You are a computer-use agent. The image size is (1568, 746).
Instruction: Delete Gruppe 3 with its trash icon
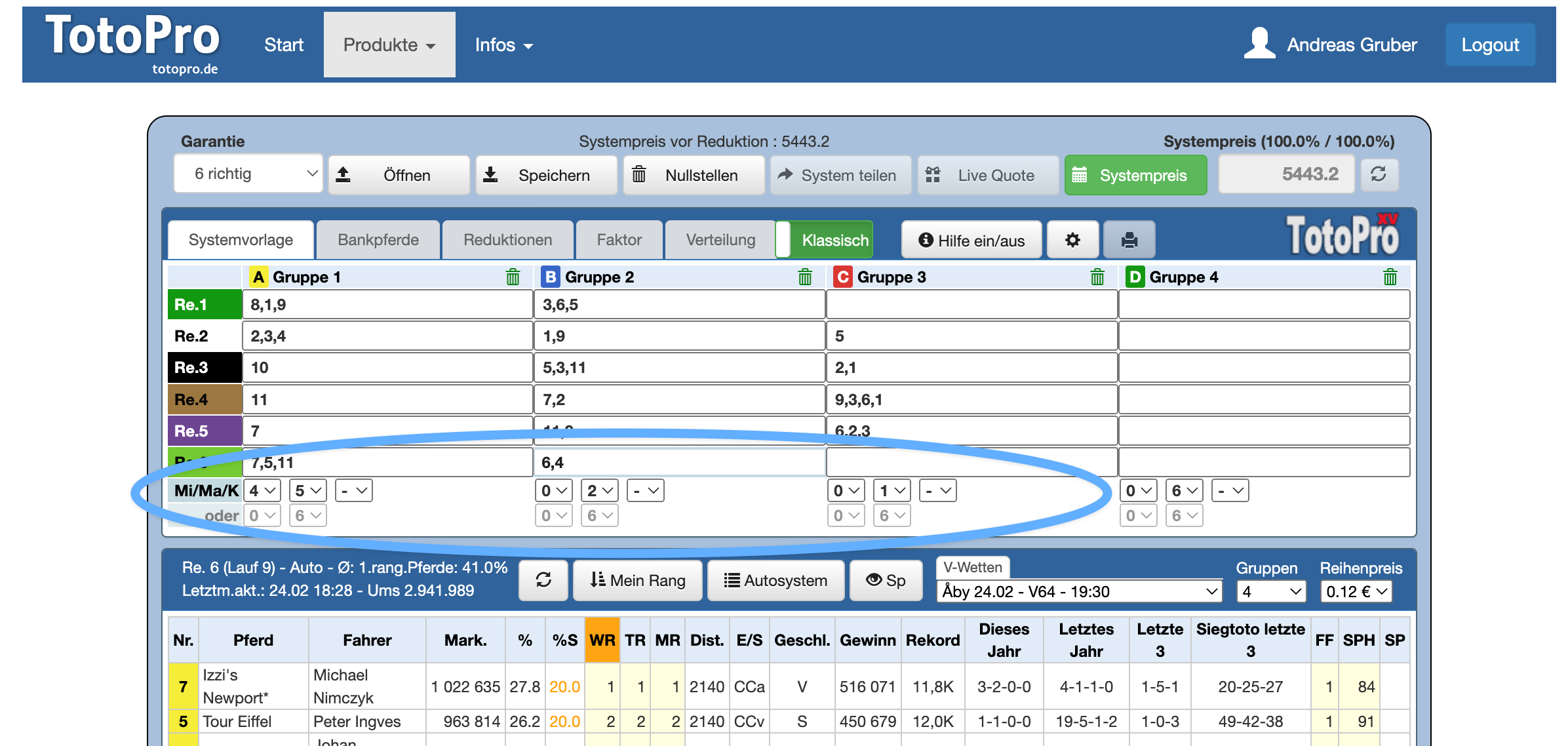(x=1097, y=277)
